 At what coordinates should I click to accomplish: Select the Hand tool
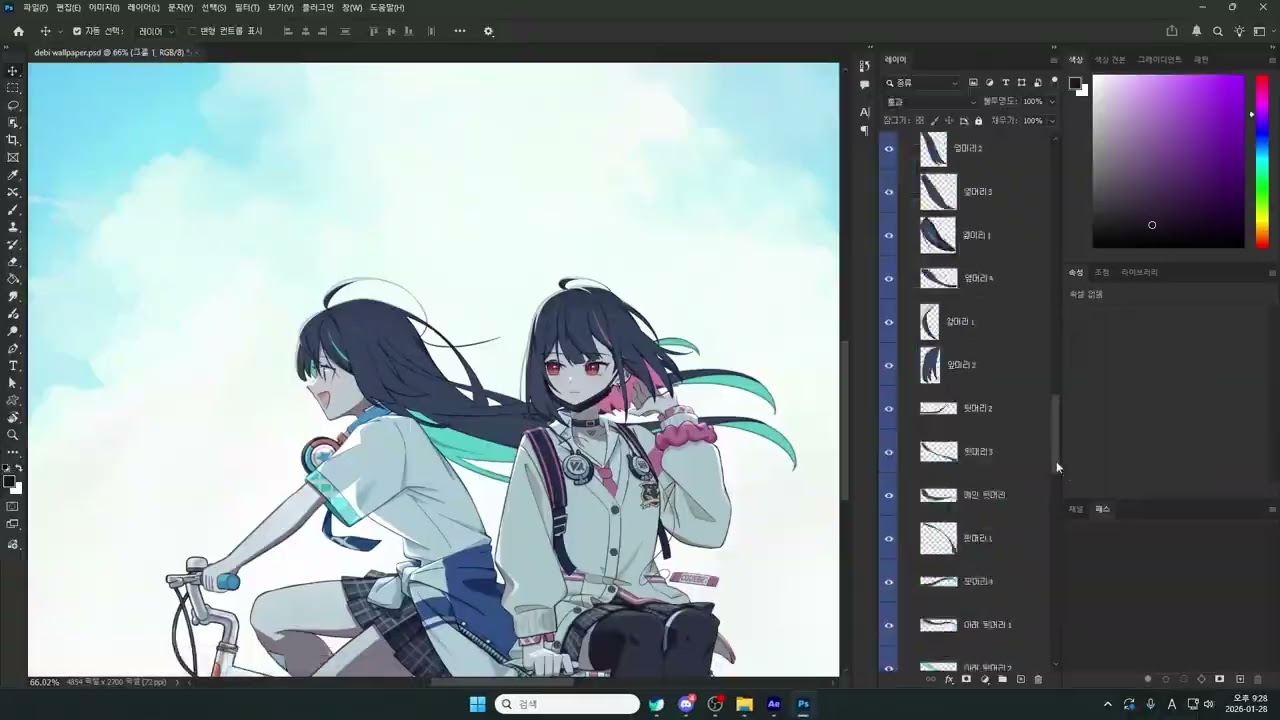coord(13,418)
